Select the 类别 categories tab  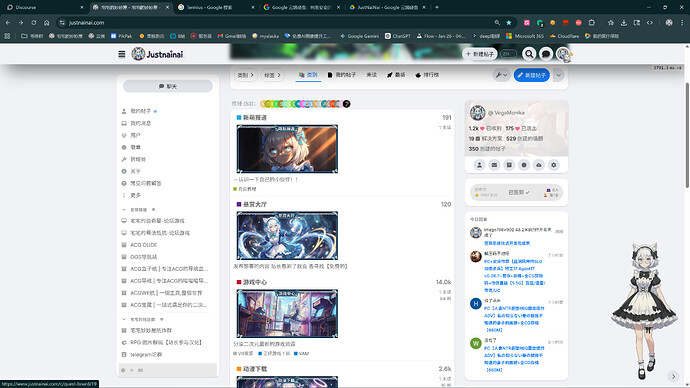308,75
